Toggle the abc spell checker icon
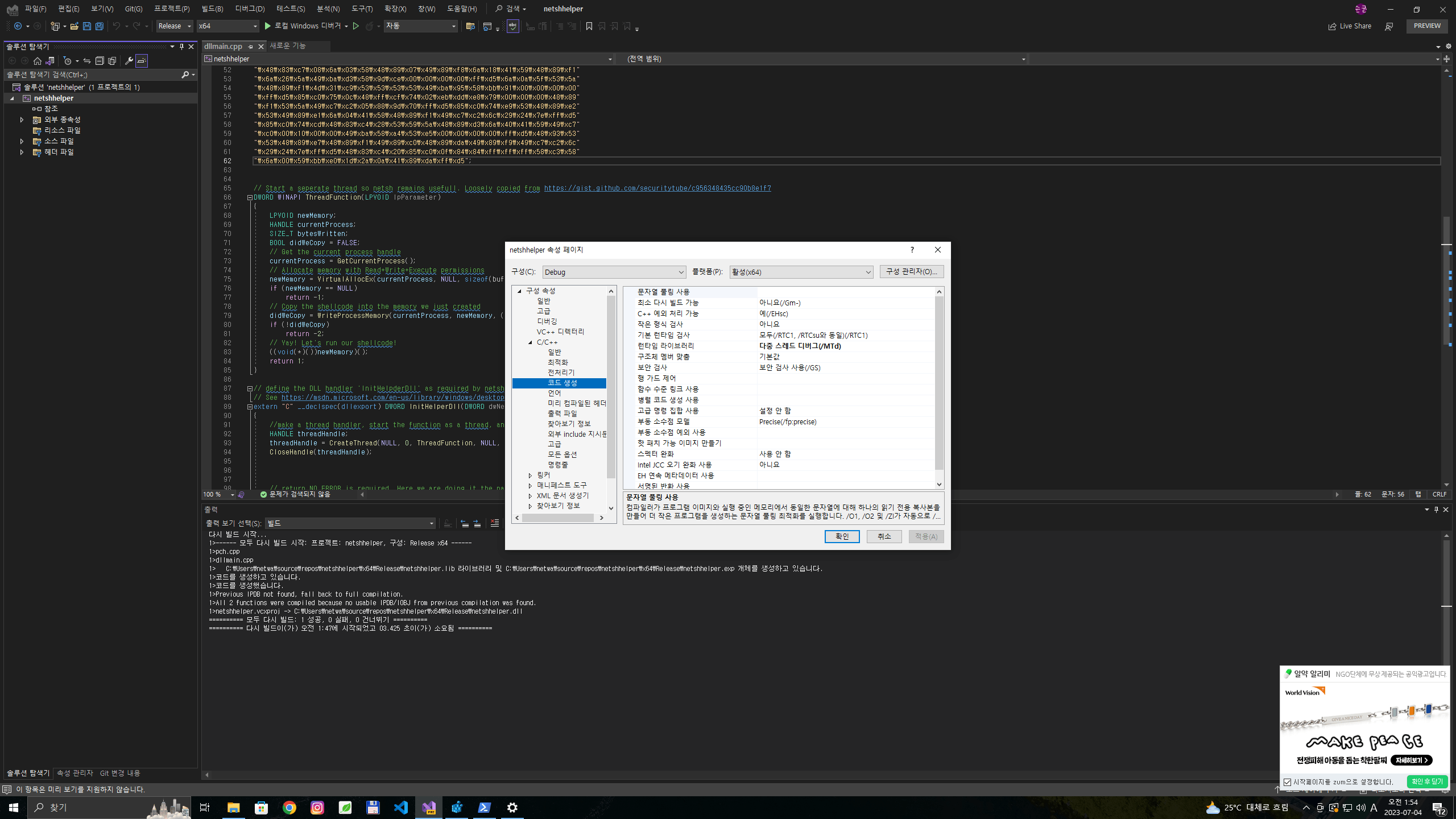The image size is (1456, 819). coord(512,26)
